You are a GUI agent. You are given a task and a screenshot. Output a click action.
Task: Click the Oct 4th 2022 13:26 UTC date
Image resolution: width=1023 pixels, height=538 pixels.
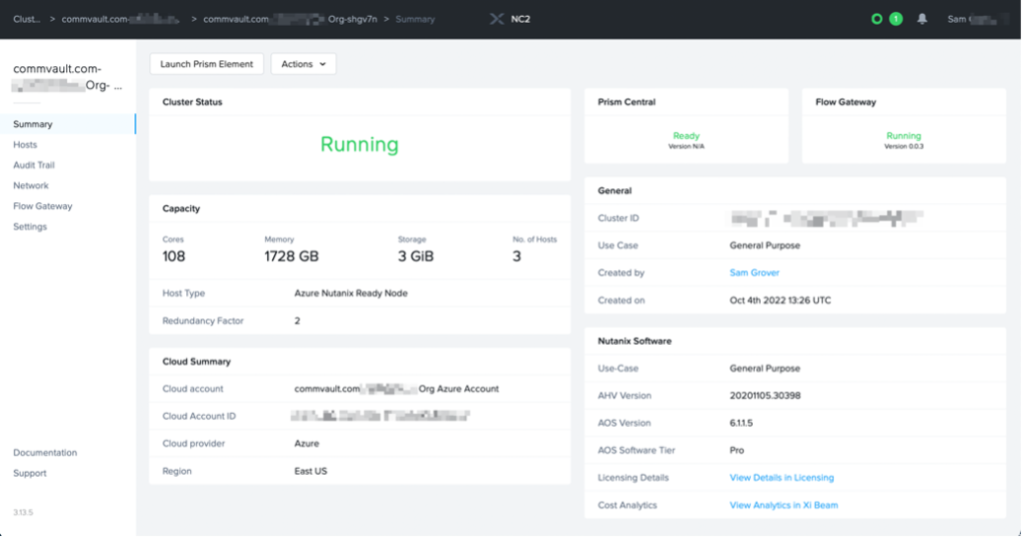pyautogui.click(x=780, y=301)
